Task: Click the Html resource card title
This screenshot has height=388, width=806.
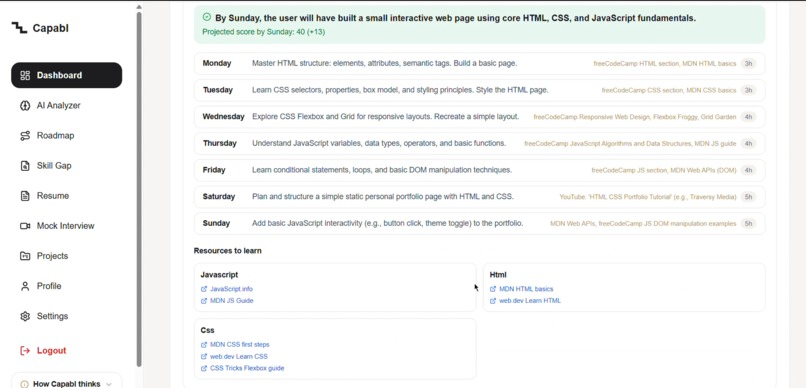Action: click(498, 275)
